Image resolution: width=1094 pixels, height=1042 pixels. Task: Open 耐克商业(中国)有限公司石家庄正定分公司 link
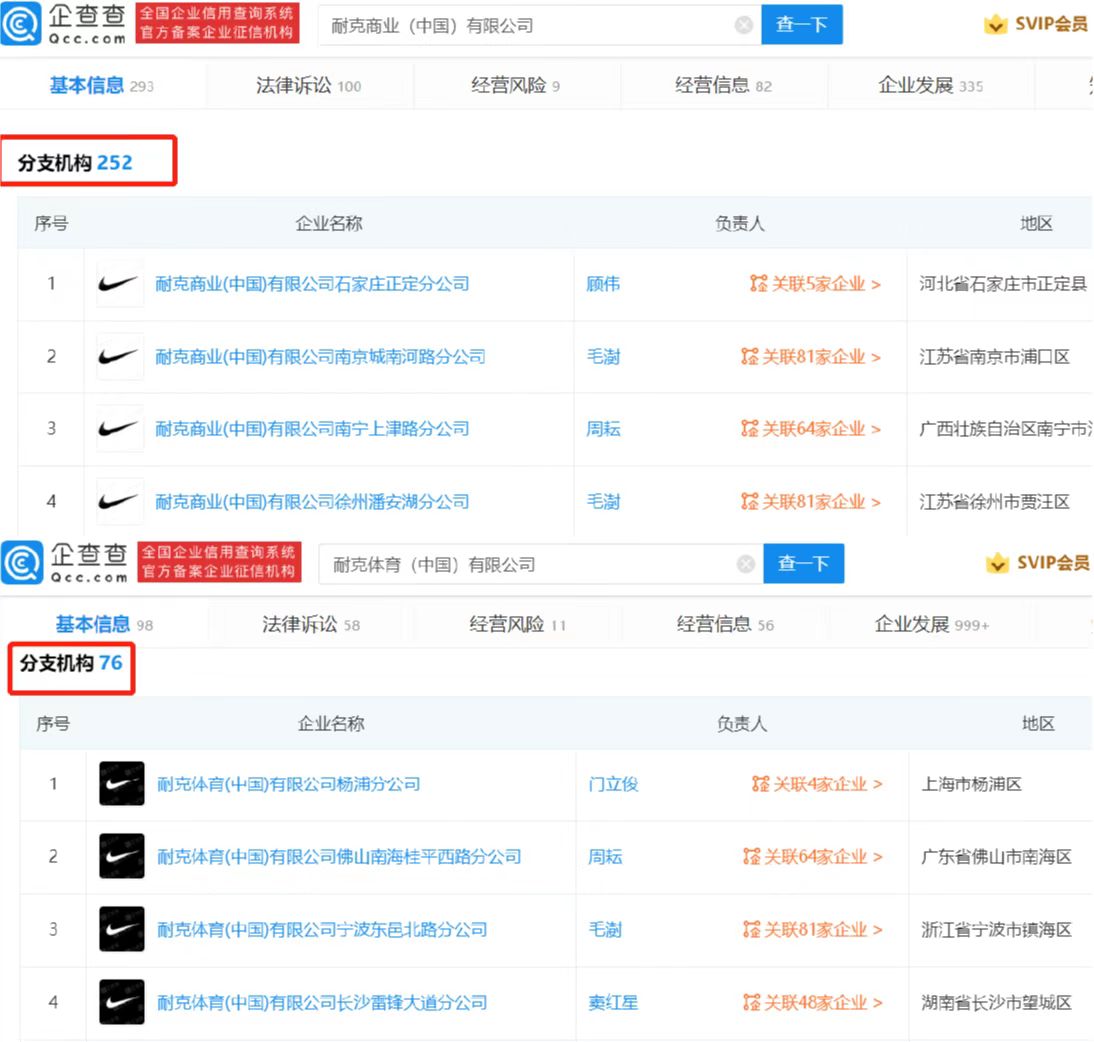312,284
